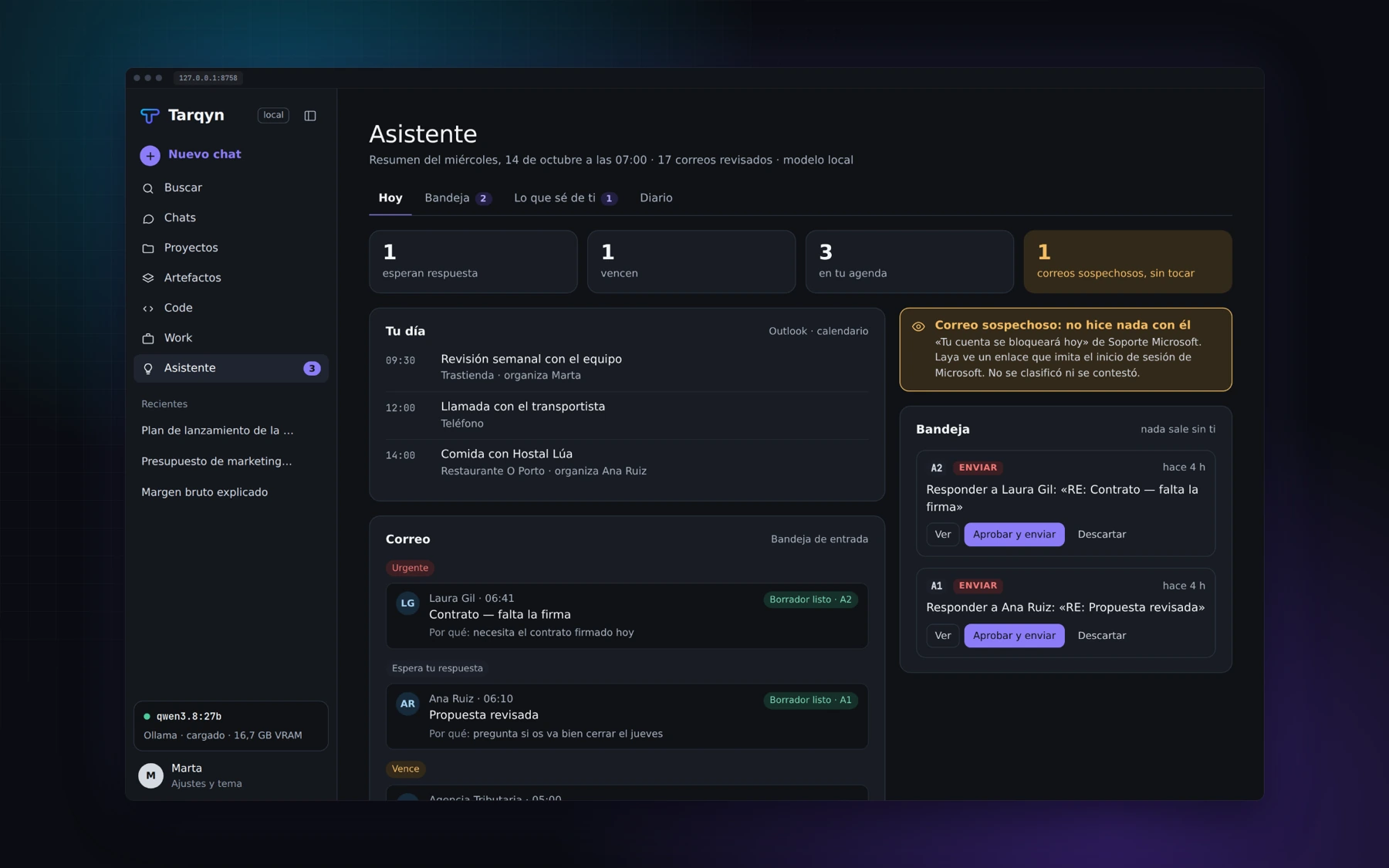Open the Diario tab

click(x=656, y=198)
